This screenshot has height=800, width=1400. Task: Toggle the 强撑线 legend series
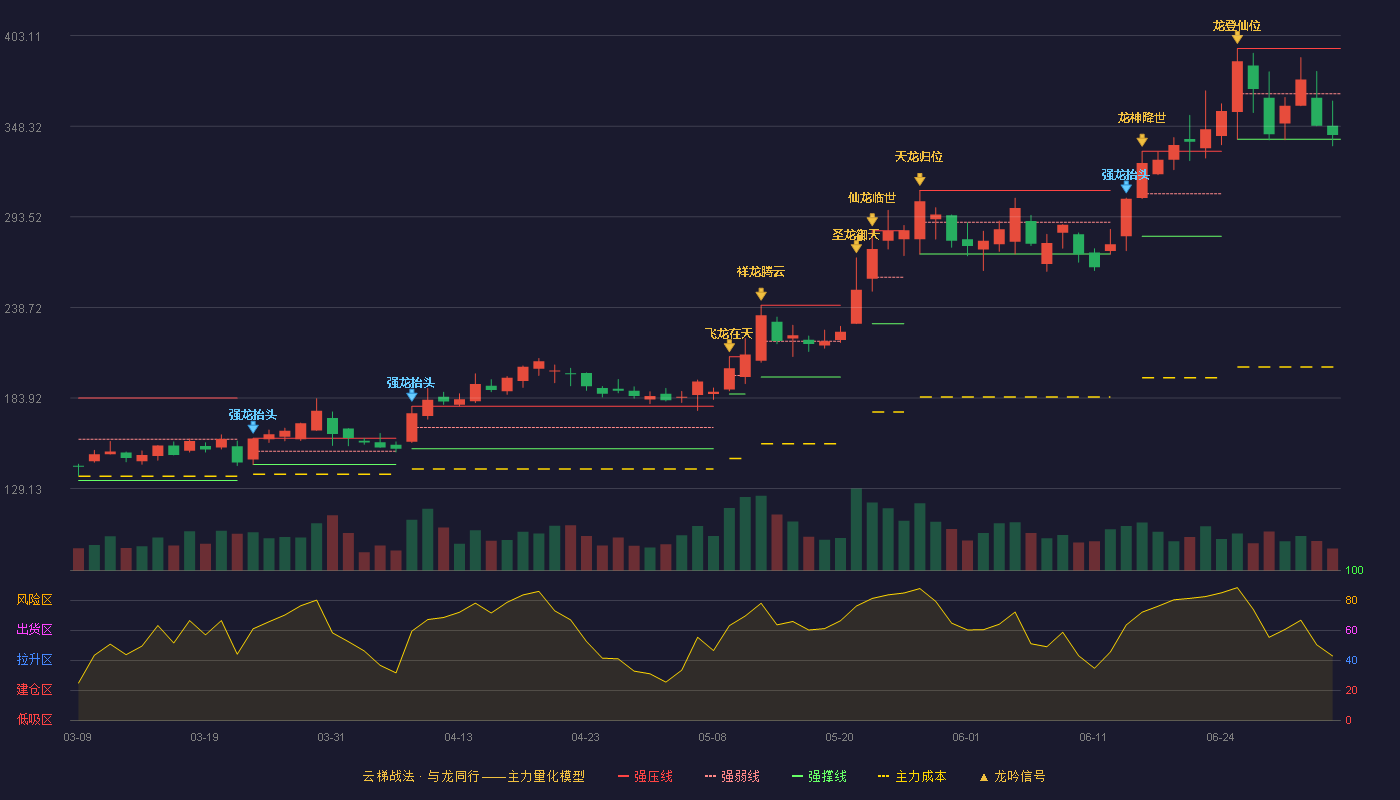[x=819, y=776]
